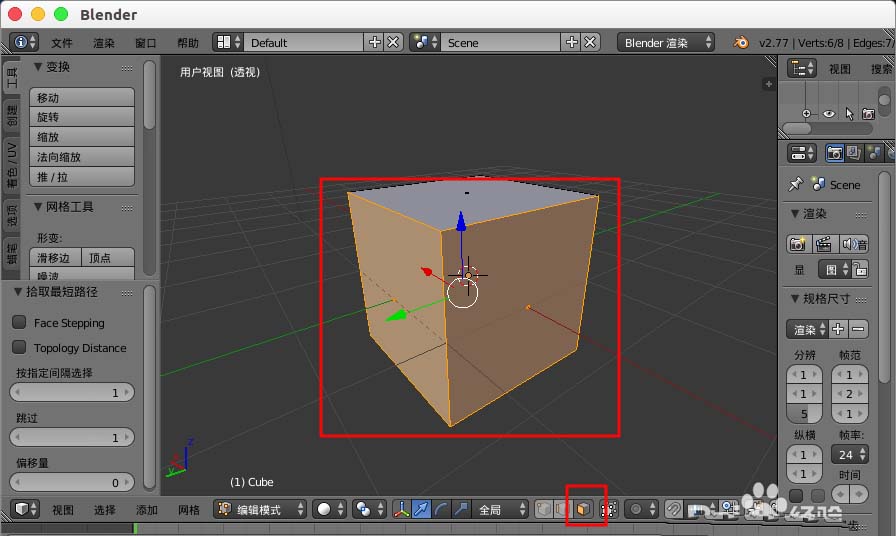Open the Blender 渲染 engine dropdown

point(666,42)
